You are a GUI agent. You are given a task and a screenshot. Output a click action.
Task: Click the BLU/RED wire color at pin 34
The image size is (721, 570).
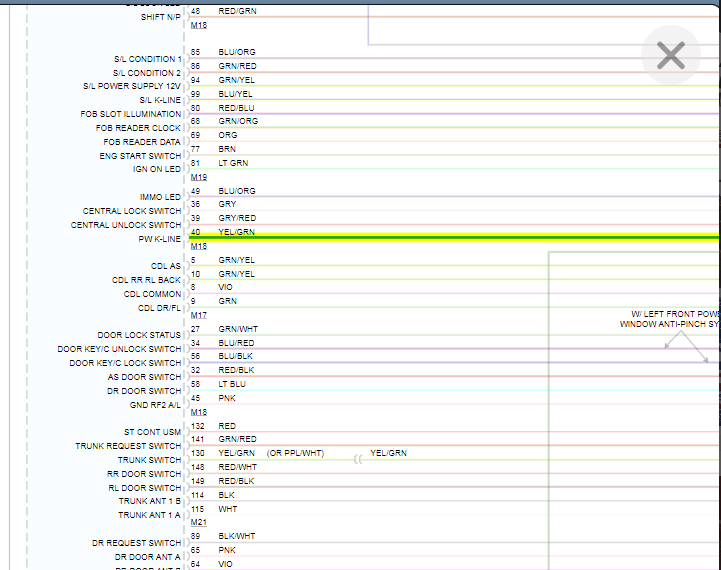click(236, 343)
